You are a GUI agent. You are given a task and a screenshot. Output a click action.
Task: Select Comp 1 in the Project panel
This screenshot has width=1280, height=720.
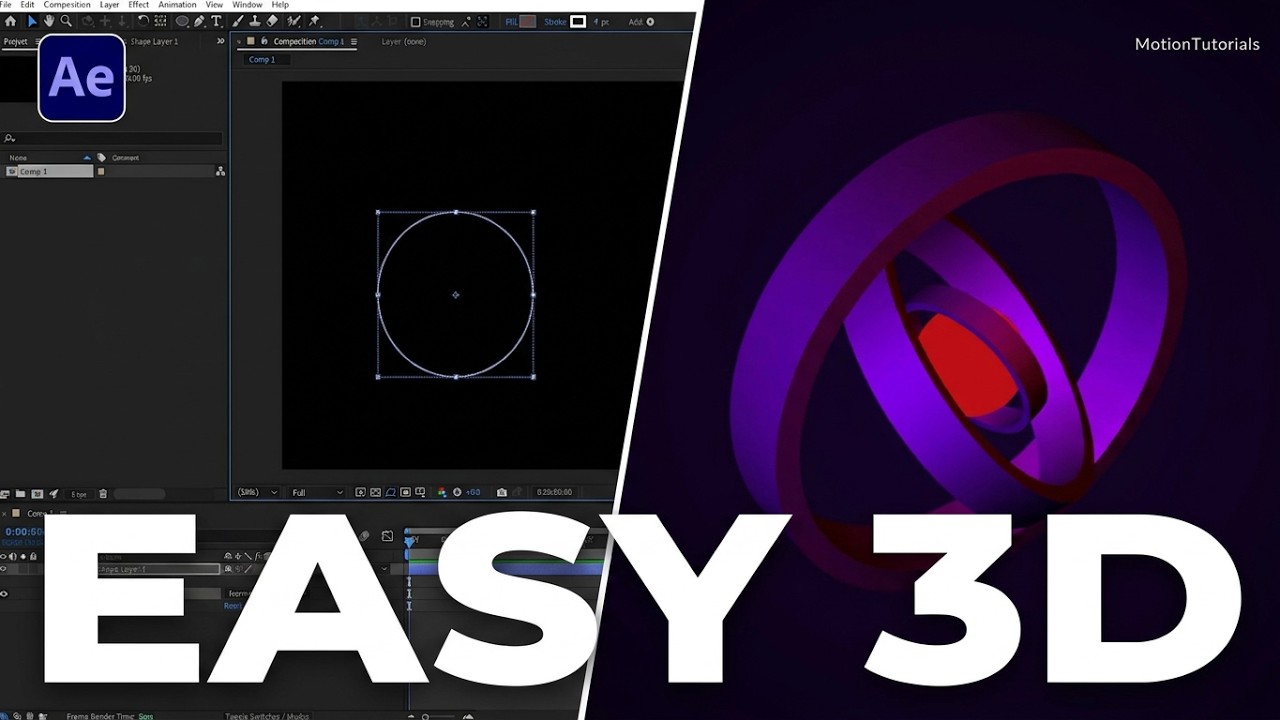(49, 172)
